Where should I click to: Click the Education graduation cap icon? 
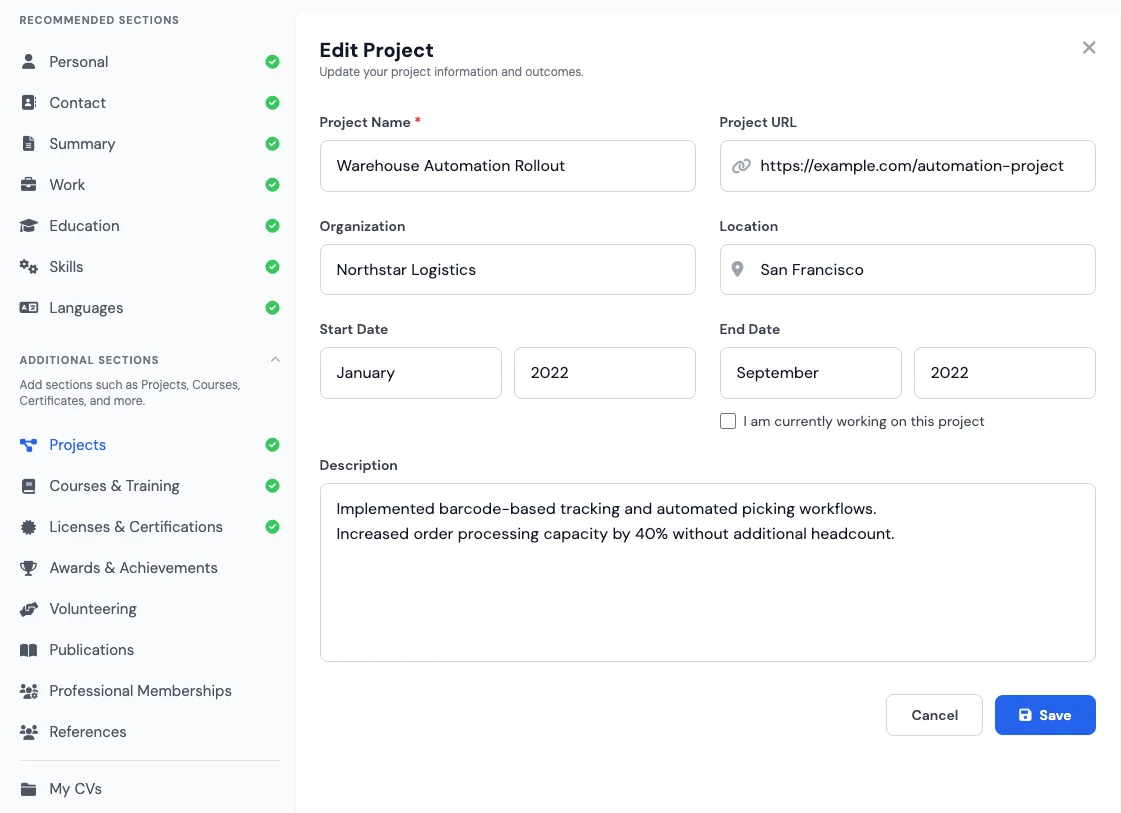tap(29, 226)
